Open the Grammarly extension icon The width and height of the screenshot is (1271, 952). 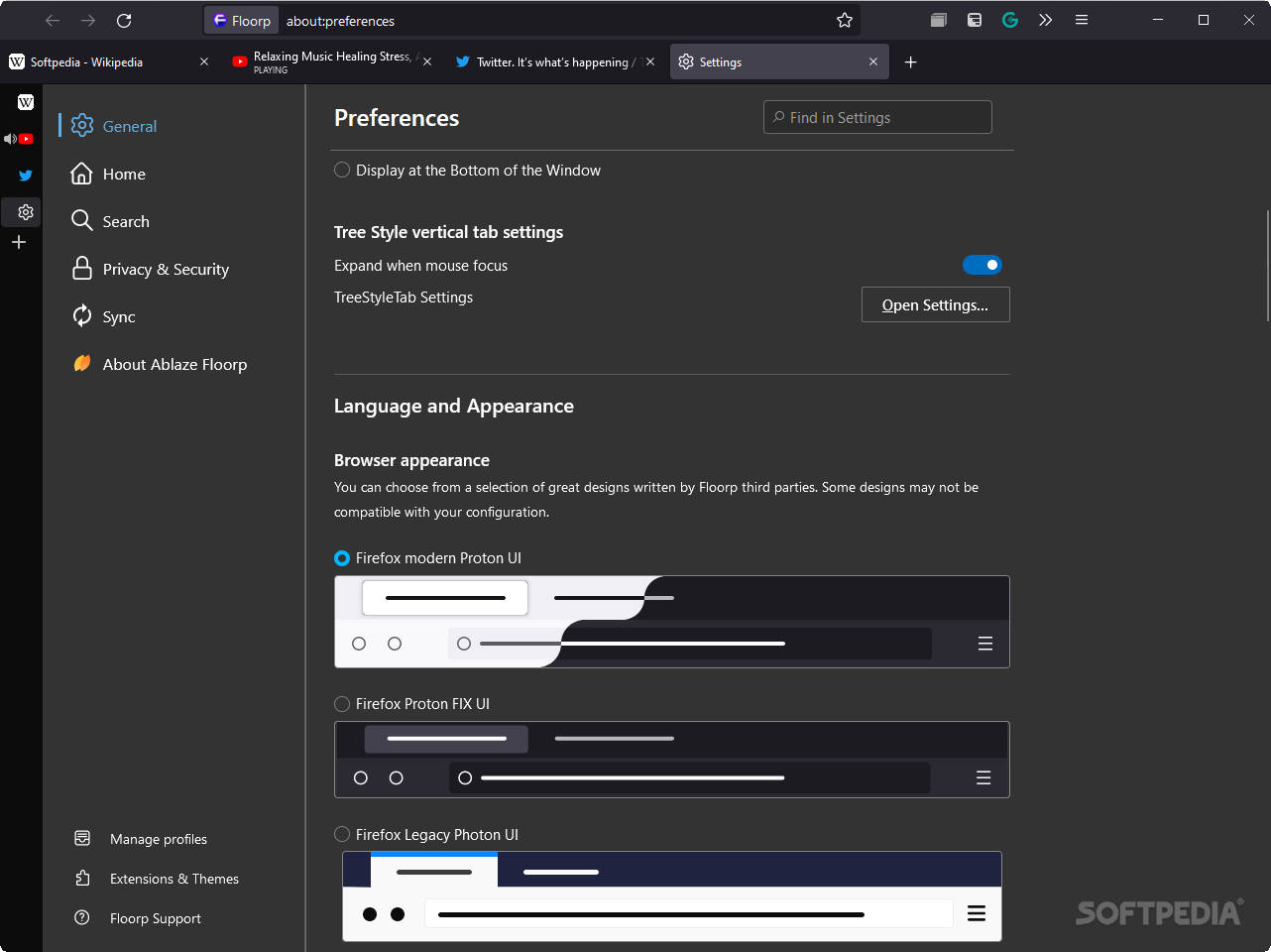pos(1010,20)
